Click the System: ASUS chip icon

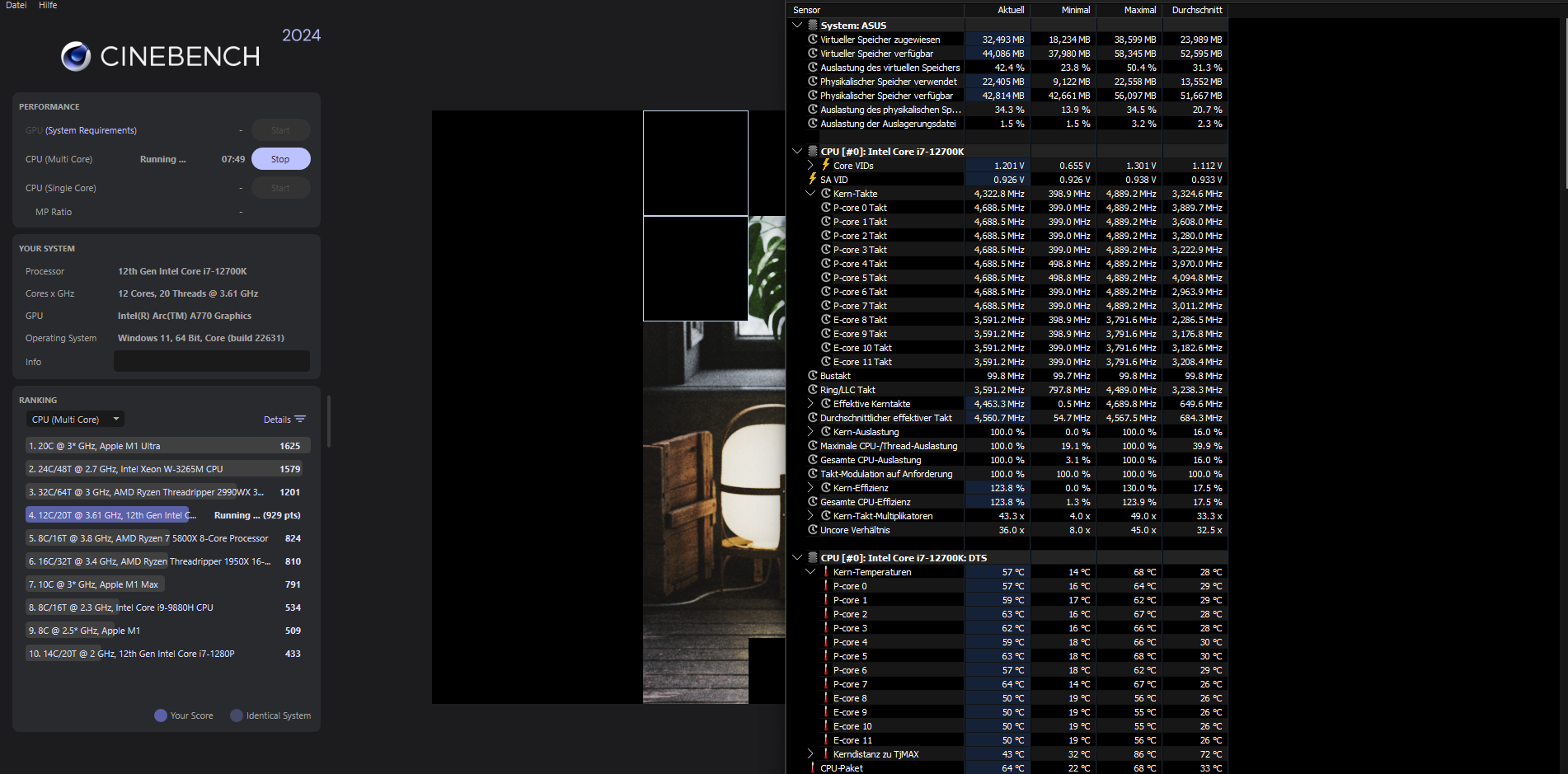(813, 26)
